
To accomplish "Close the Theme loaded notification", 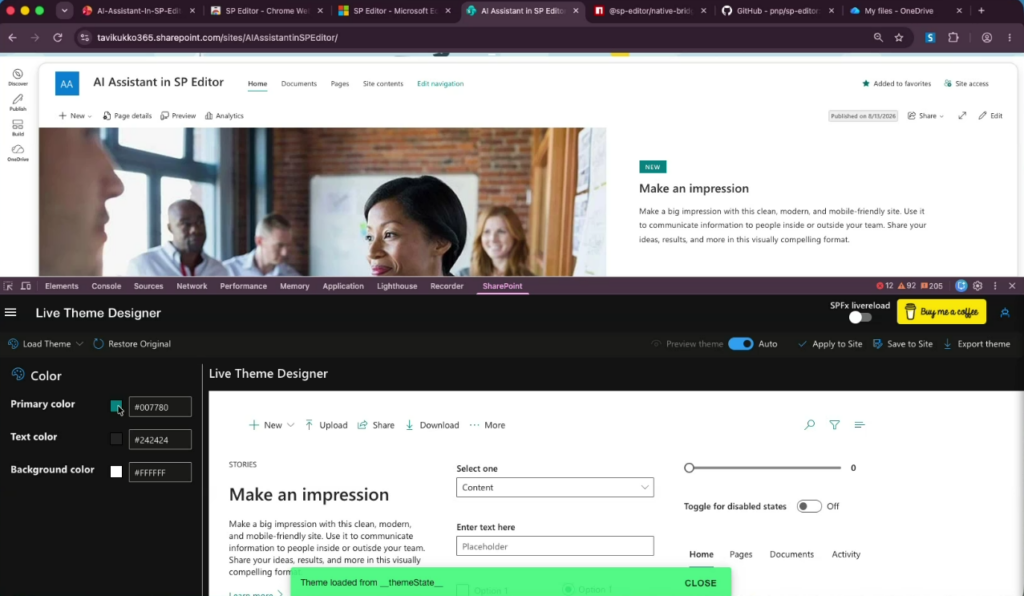I will [x=700, y=583].
